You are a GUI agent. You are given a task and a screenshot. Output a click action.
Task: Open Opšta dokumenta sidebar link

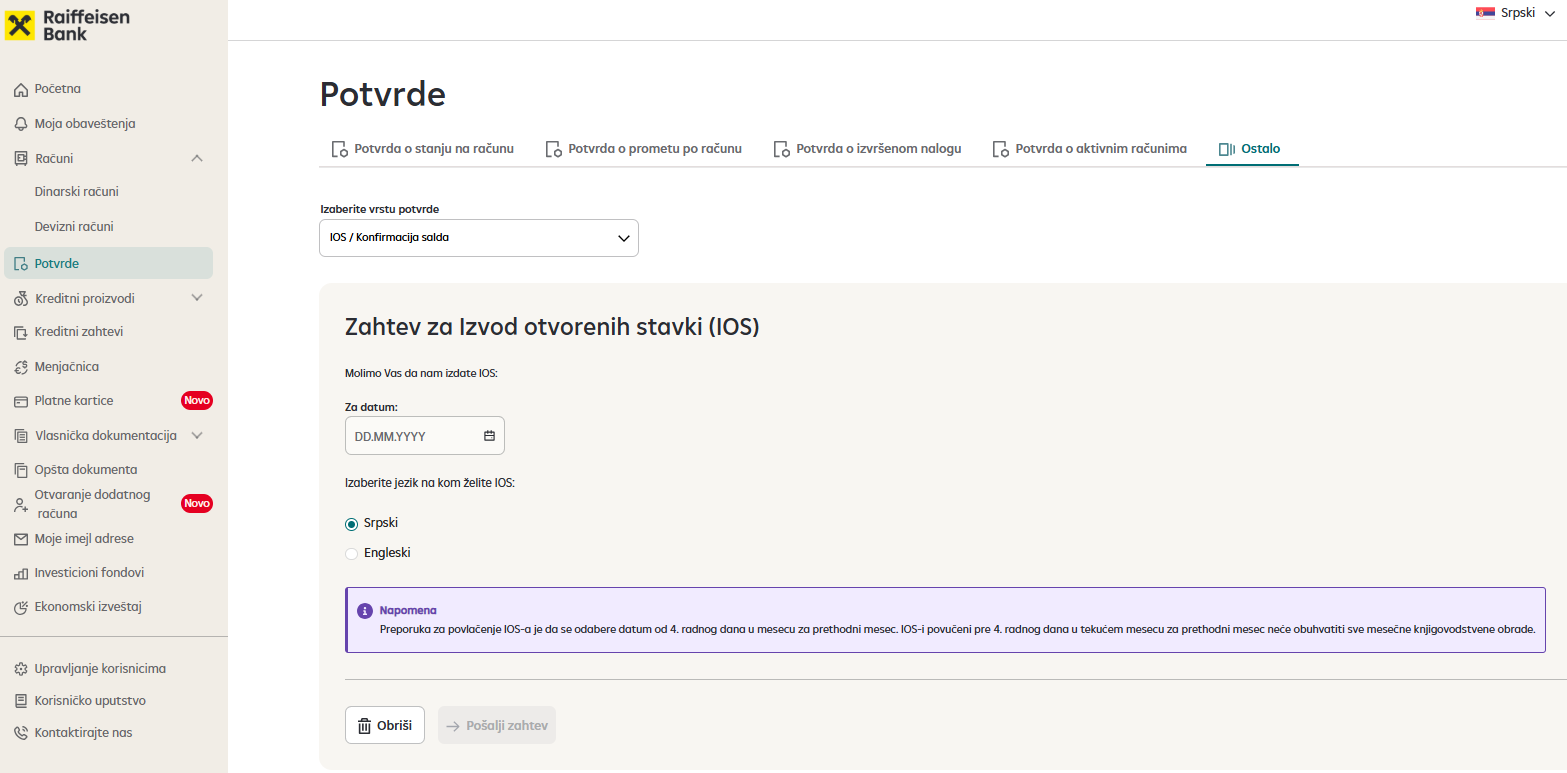[86, 470]
